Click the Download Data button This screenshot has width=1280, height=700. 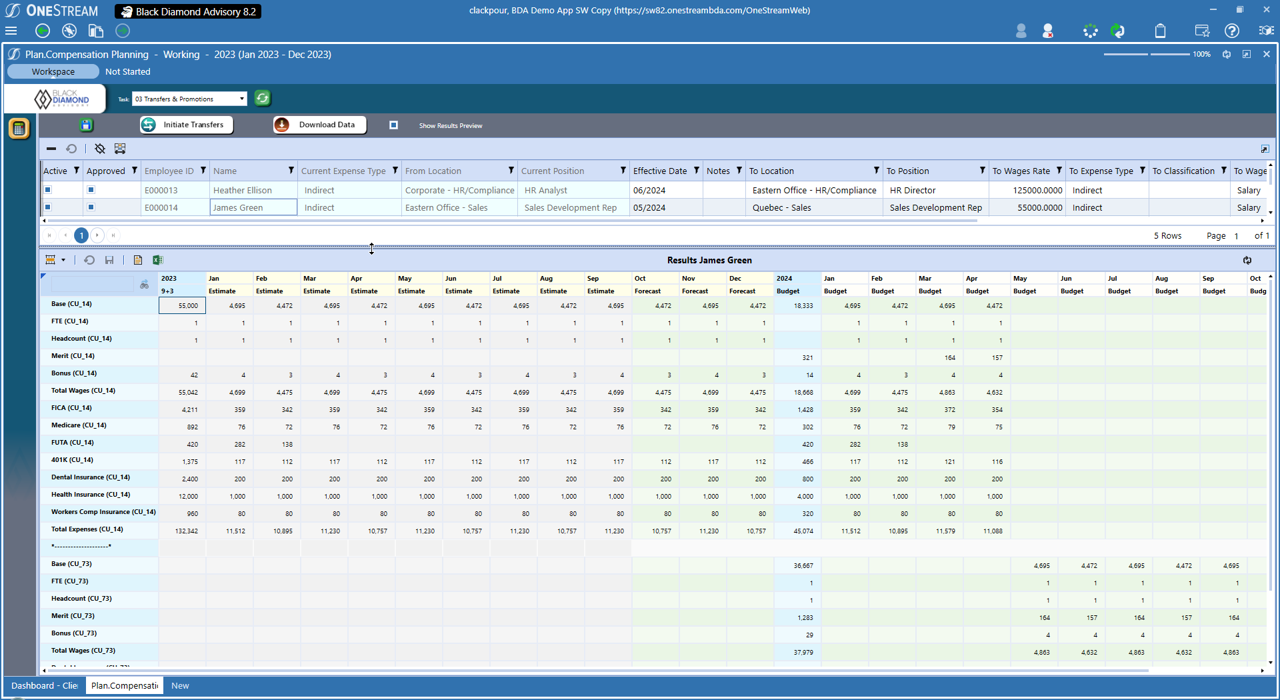(318, 125)
